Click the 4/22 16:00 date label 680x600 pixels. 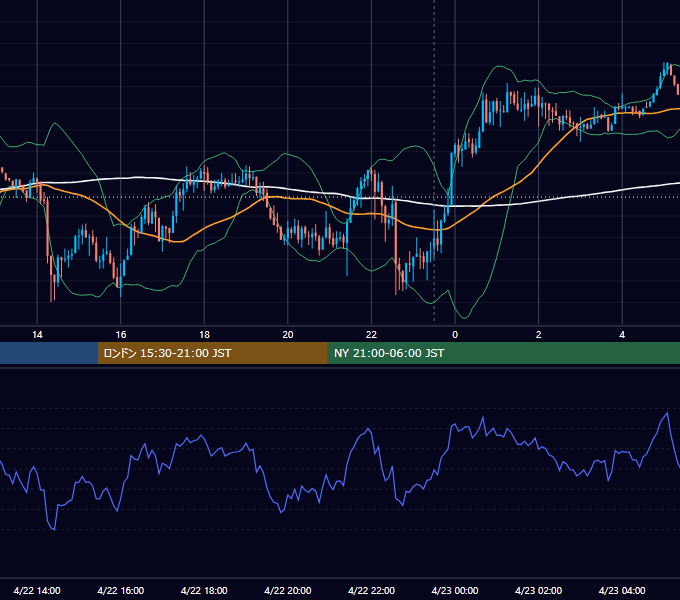point(121,590)
